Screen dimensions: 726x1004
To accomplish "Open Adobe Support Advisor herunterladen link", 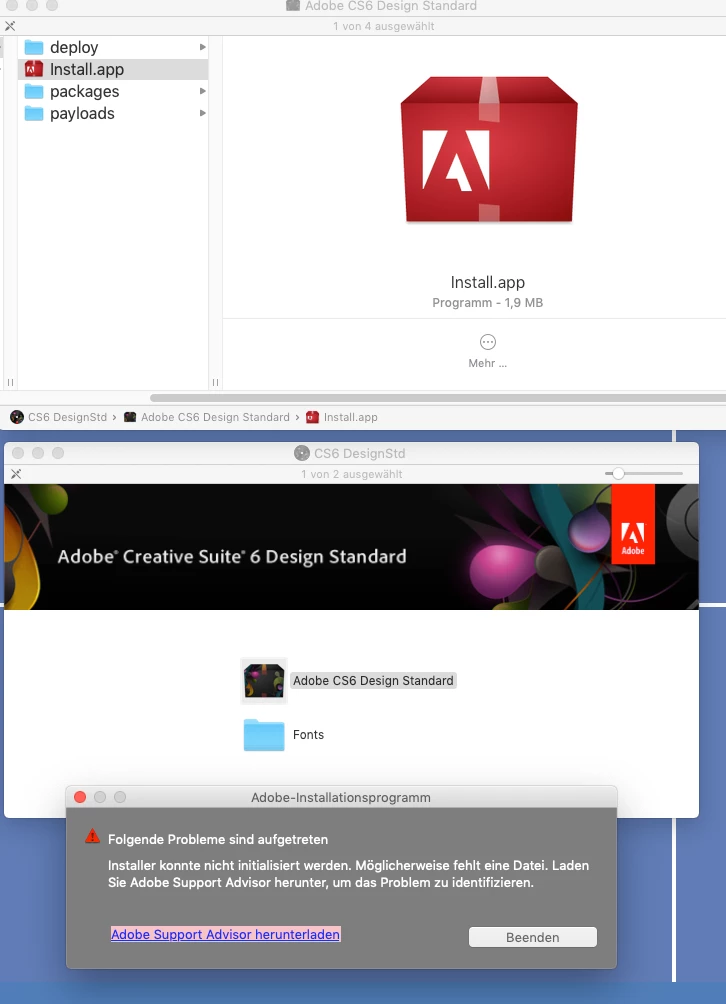I will point(225,934).
